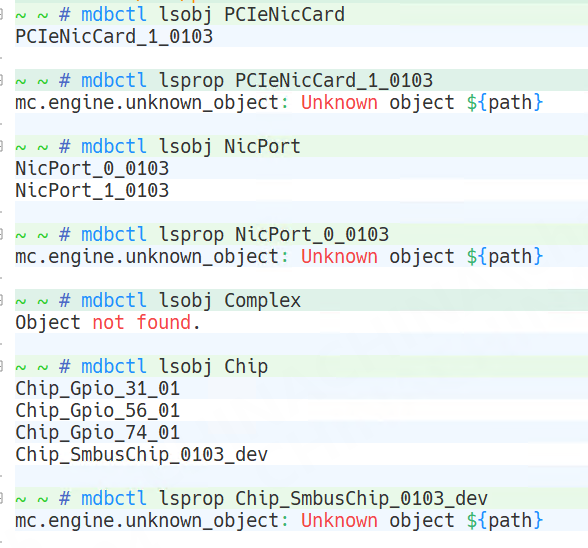Viewport: 588px width, 548px height.
Task: Click the unknown_object error below the PCIeNicCard lsprop command
Action: pyautogui.click(x=279, y=102)
